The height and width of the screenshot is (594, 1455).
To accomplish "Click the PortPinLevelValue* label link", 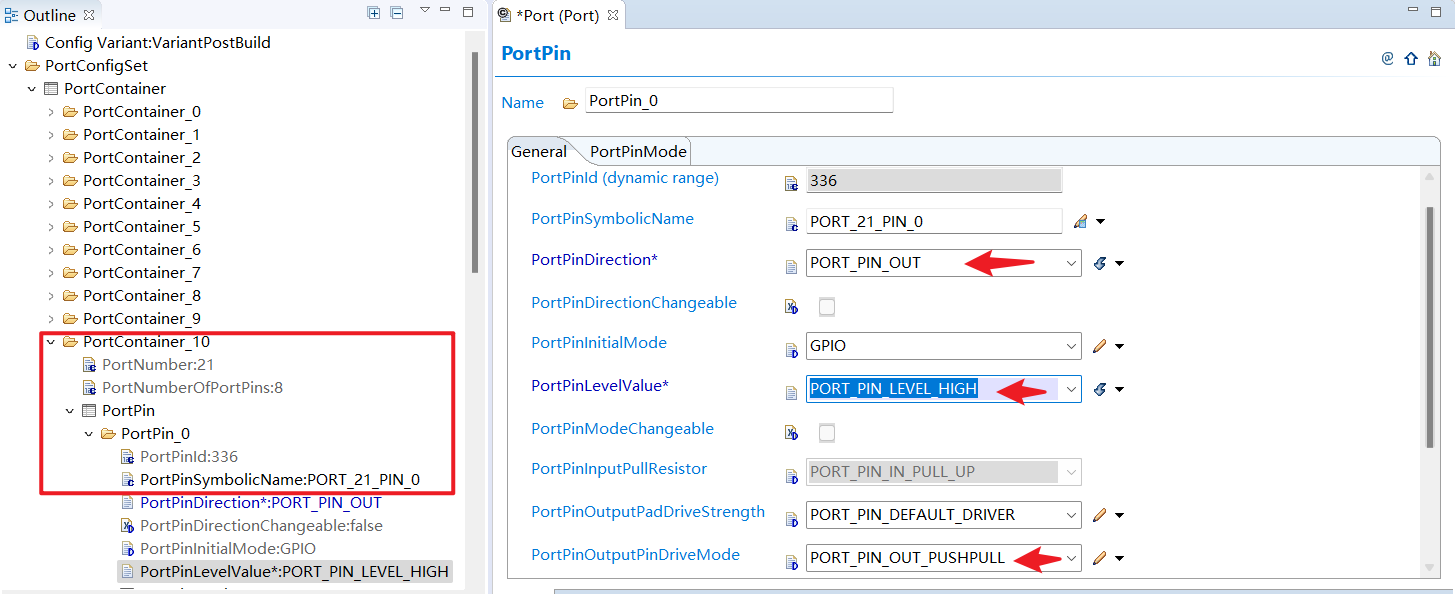I will [x=600, y=386].
